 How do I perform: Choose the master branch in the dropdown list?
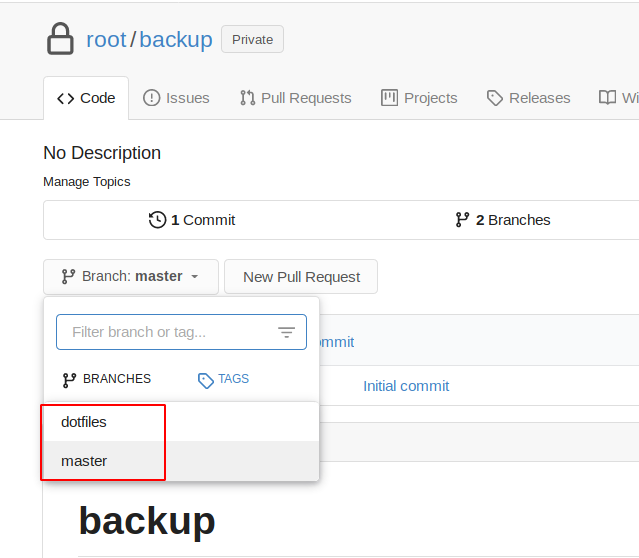(181, 461)
